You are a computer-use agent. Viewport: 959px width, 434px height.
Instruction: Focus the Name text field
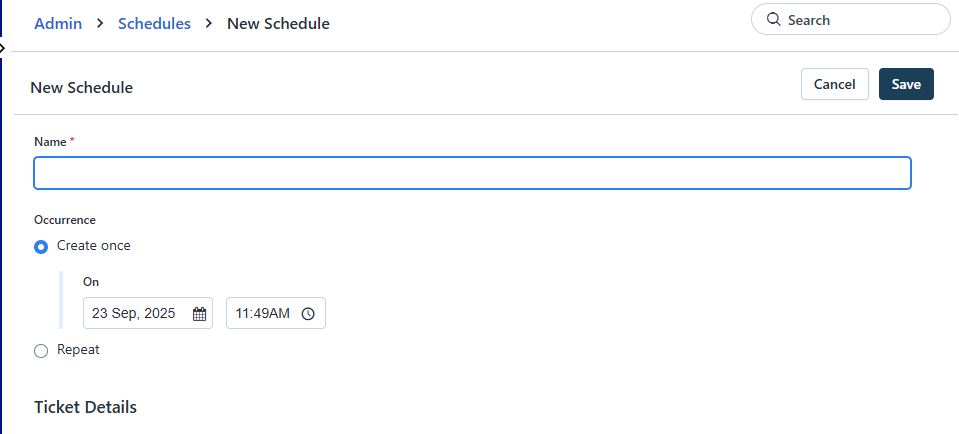click(472, 173)
